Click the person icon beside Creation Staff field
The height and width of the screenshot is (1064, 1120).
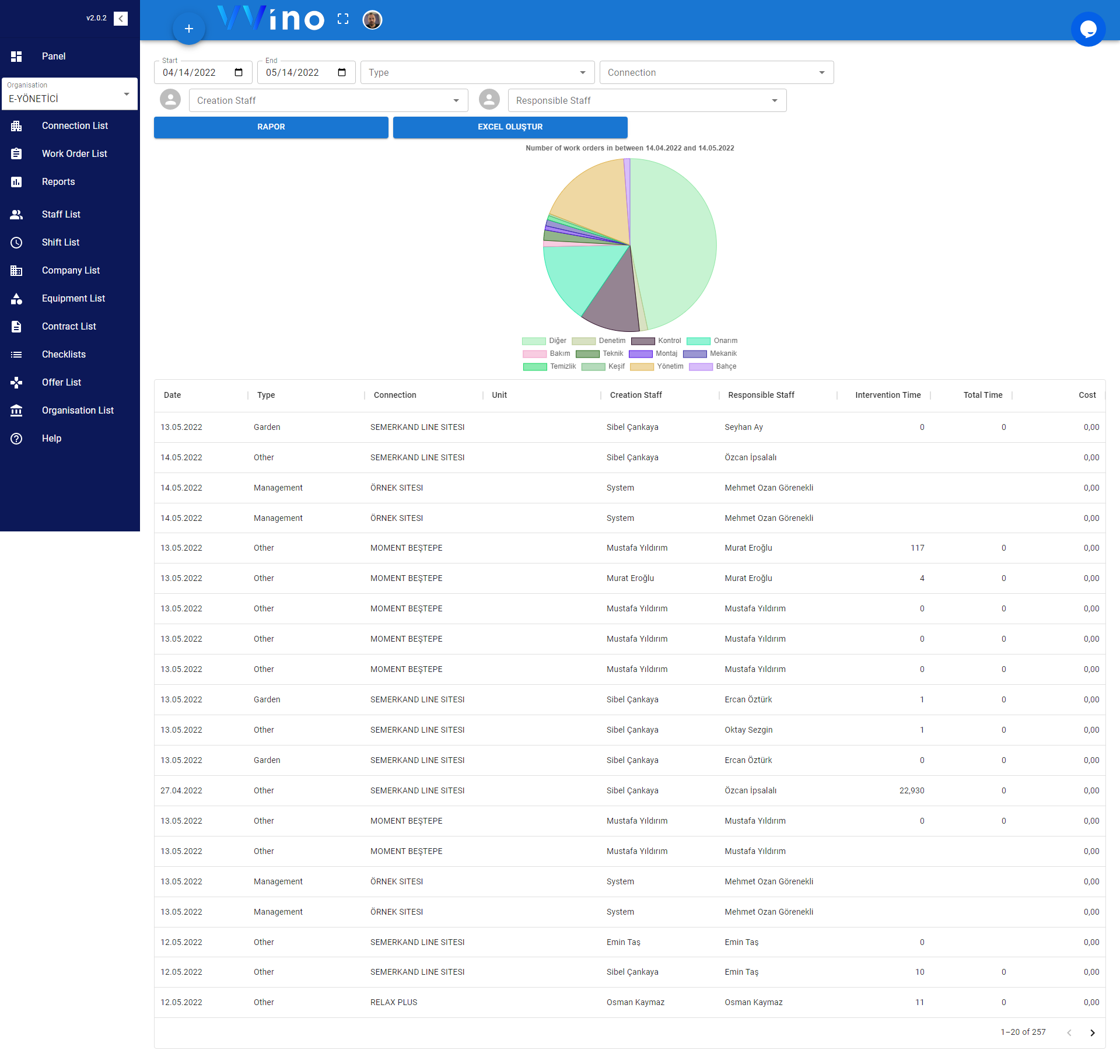pos(170,100)
